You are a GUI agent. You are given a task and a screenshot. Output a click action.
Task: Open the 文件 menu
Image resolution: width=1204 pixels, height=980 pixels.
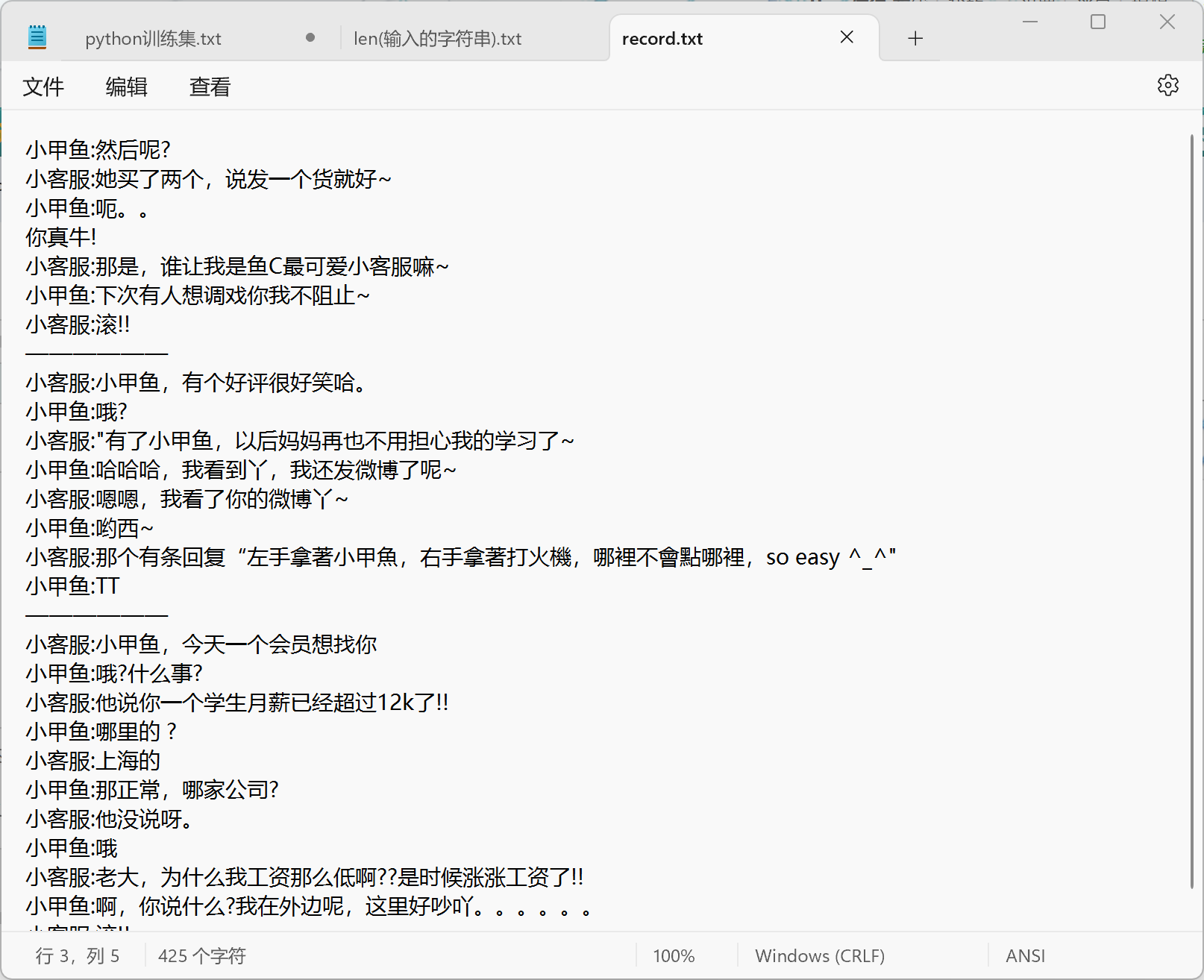point(43,87)
